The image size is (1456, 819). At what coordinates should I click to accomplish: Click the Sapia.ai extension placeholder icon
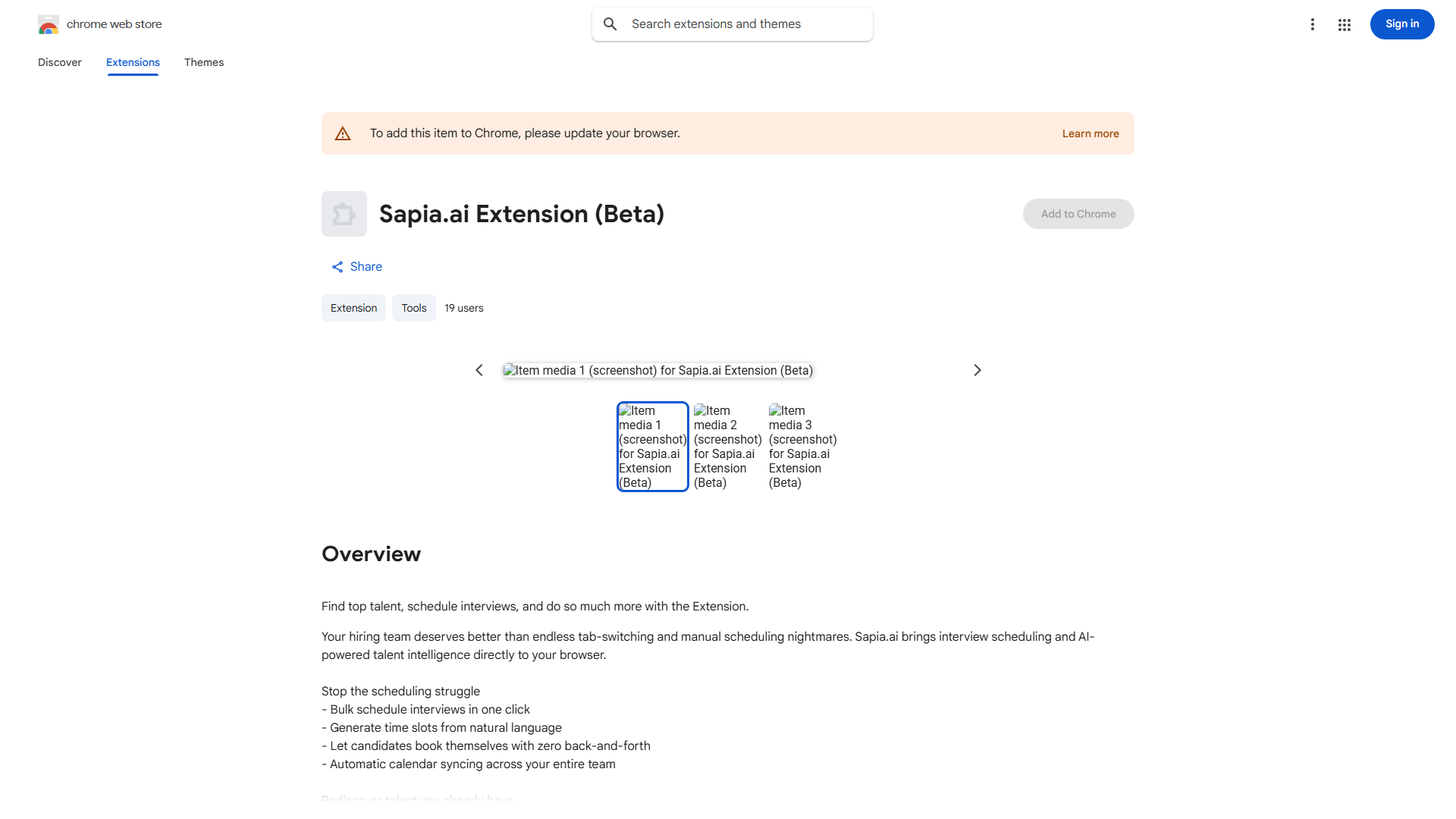[344, 213]
